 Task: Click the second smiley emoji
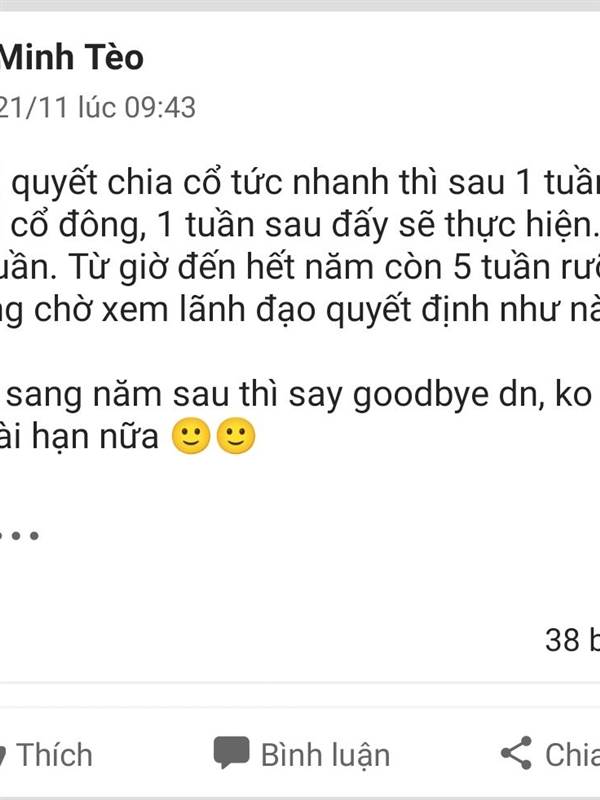236,436
